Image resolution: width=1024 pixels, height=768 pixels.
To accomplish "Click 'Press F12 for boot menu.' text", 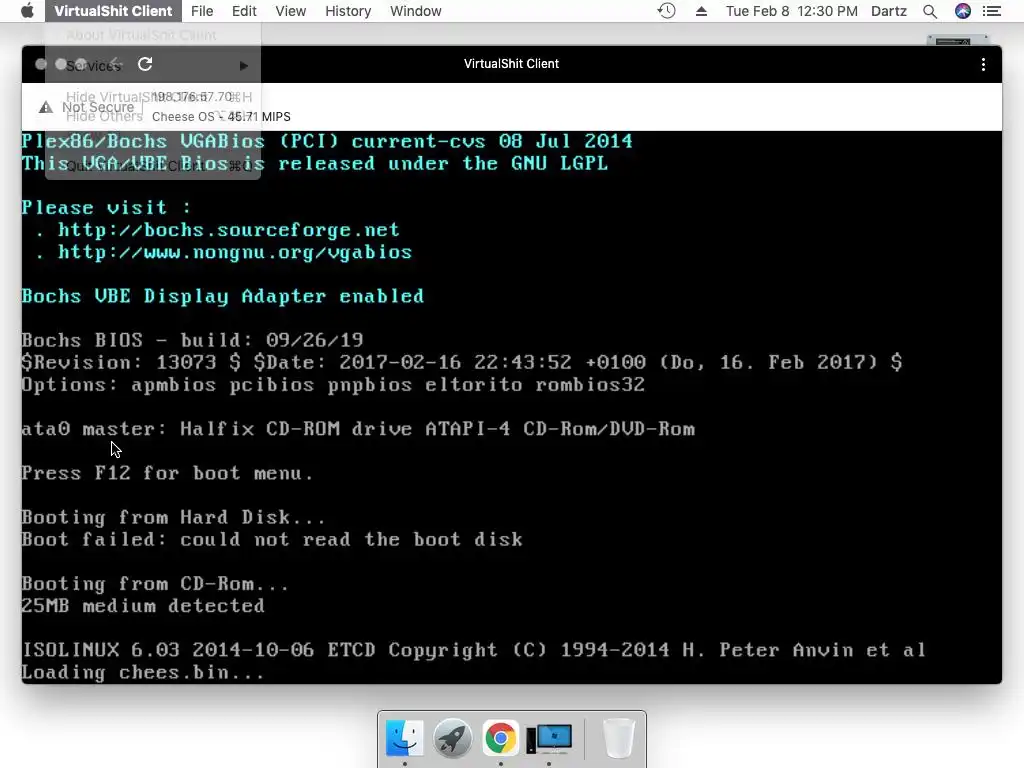I will (167, 473).
